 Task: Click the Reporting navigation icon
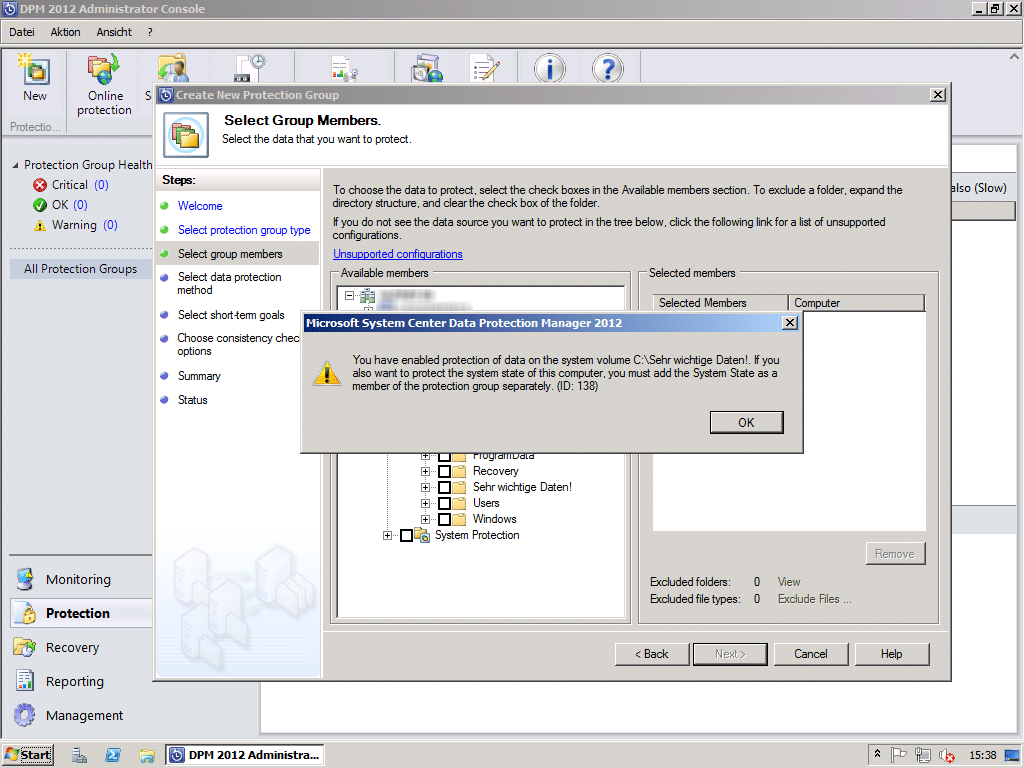25,680
